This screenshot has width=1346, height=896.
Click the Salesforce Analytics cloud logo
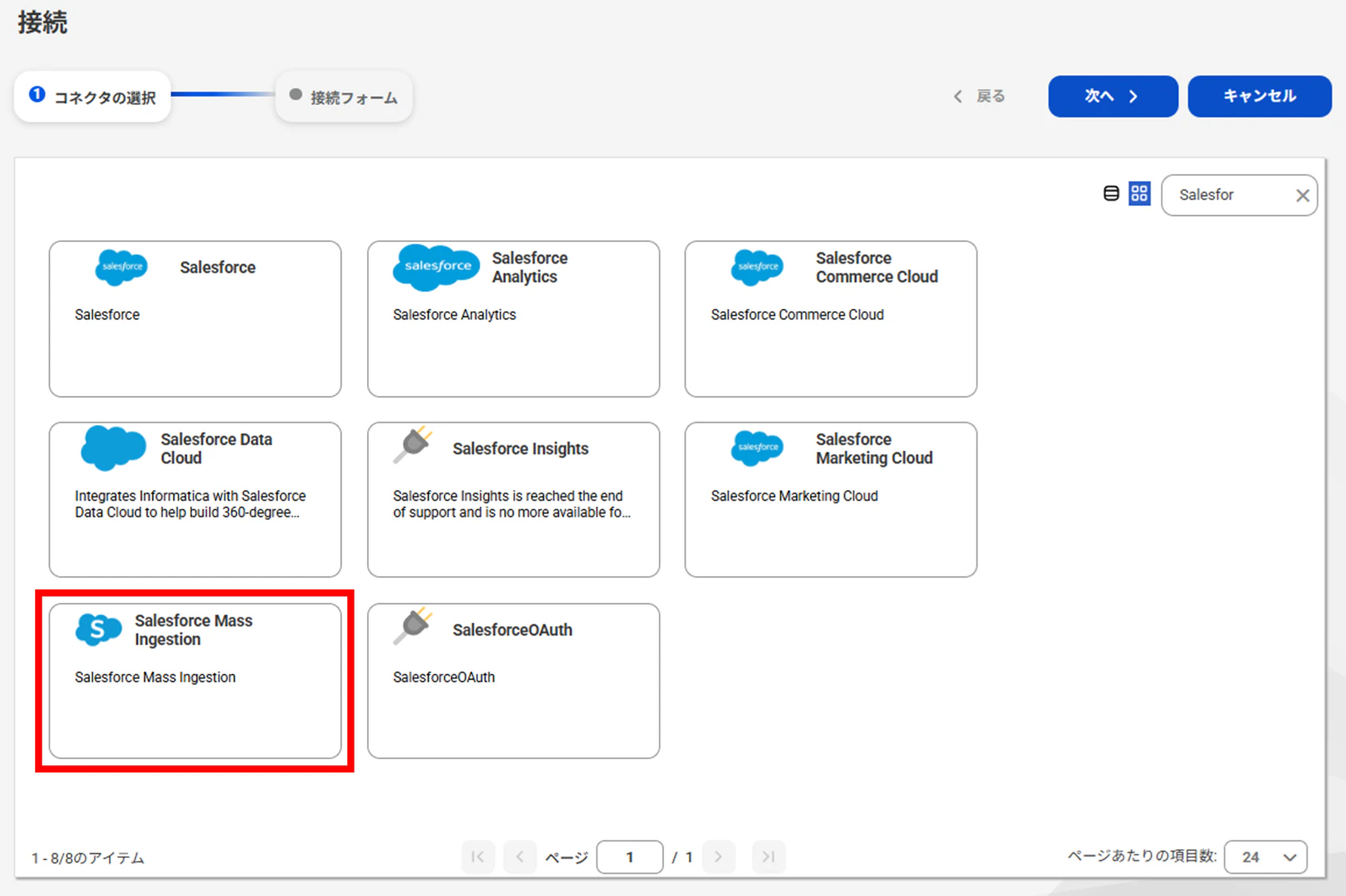coord(436,267)
